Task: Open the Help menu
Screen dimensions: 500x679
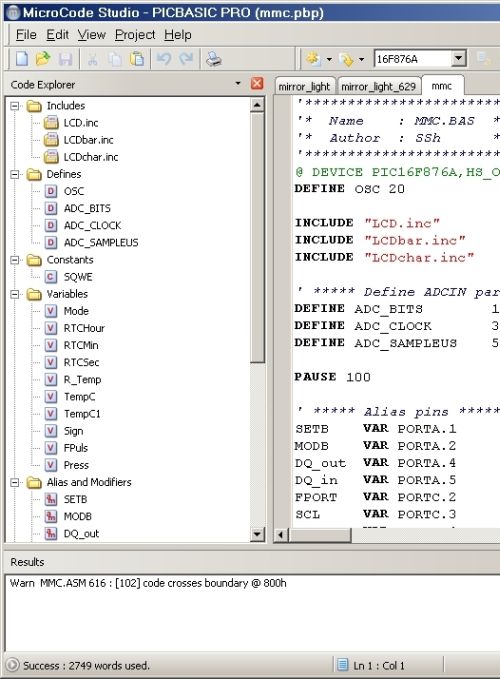Action: [177, 34]
